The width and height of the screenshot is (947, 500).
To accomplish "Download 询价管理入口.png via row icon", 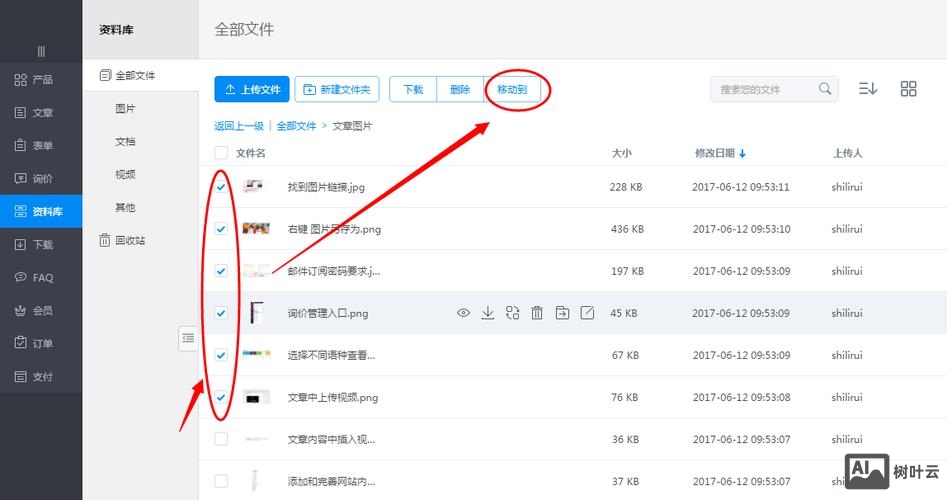I will point(488,313).
